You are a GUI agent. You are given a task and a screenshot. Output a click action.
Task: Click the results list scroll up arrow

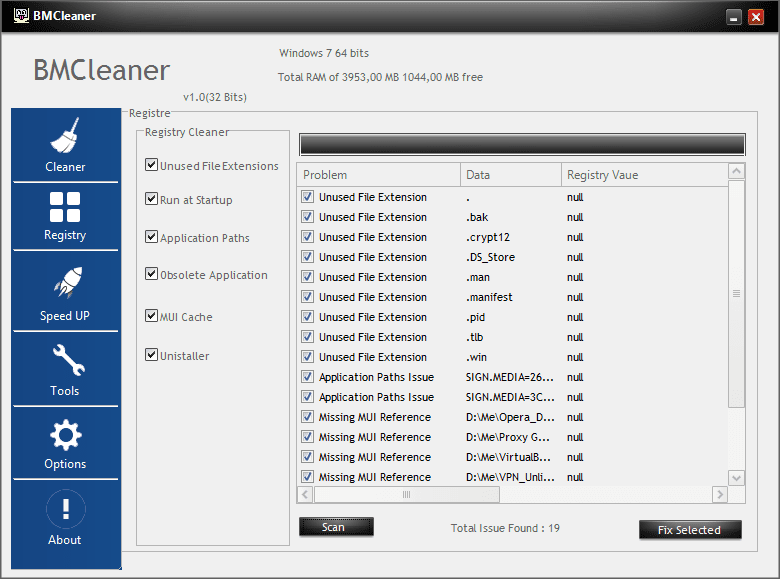[736, 171]
